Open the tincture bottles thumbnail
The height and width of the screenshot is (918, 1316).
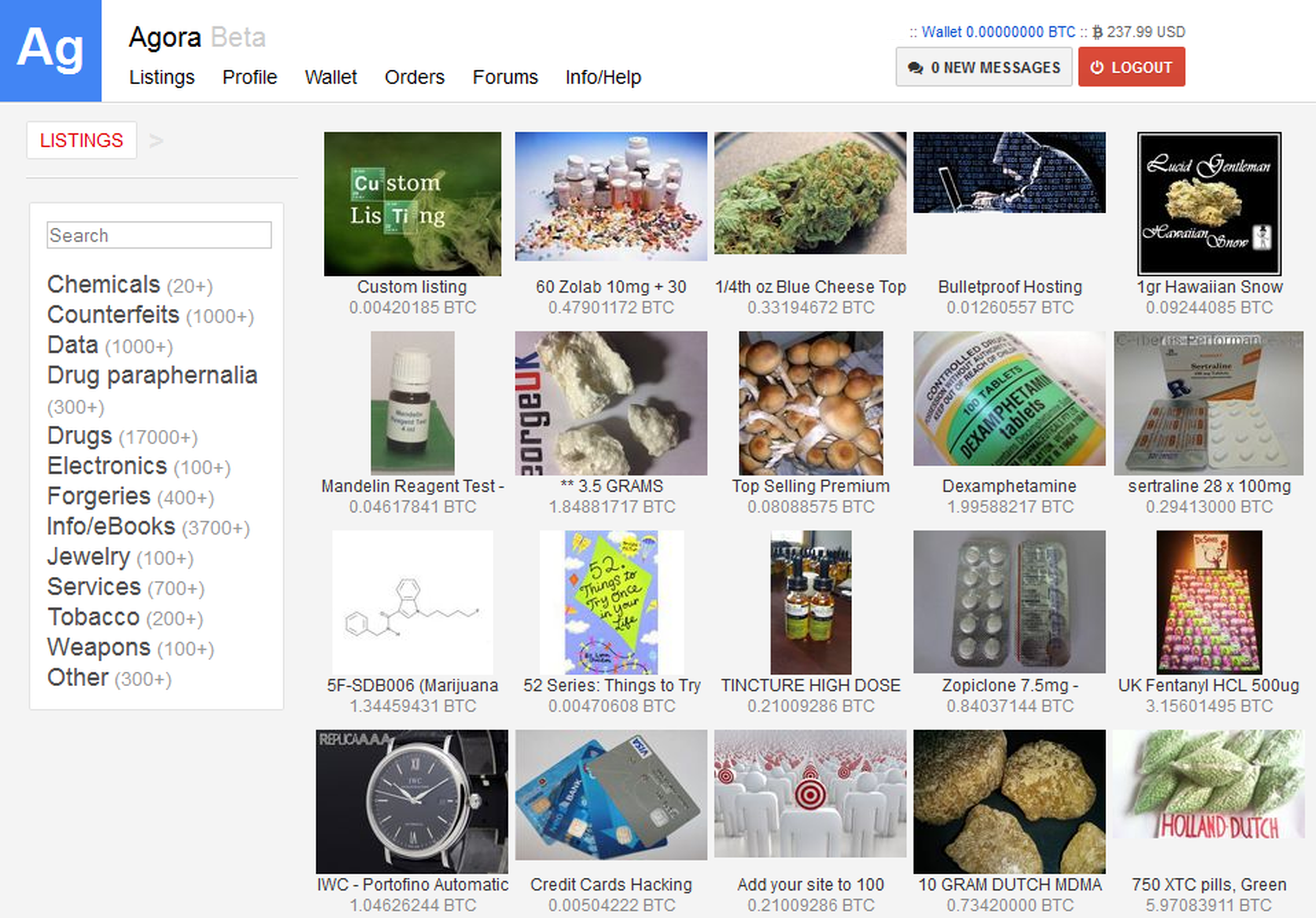point(811,602)
